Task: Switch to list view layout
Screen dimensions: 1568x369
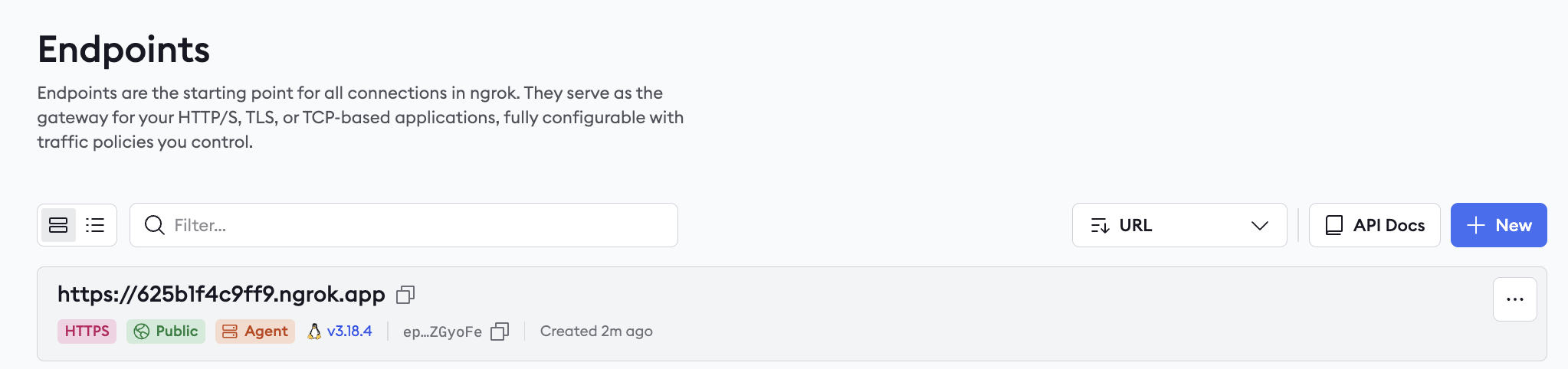Action: [95, 225]
